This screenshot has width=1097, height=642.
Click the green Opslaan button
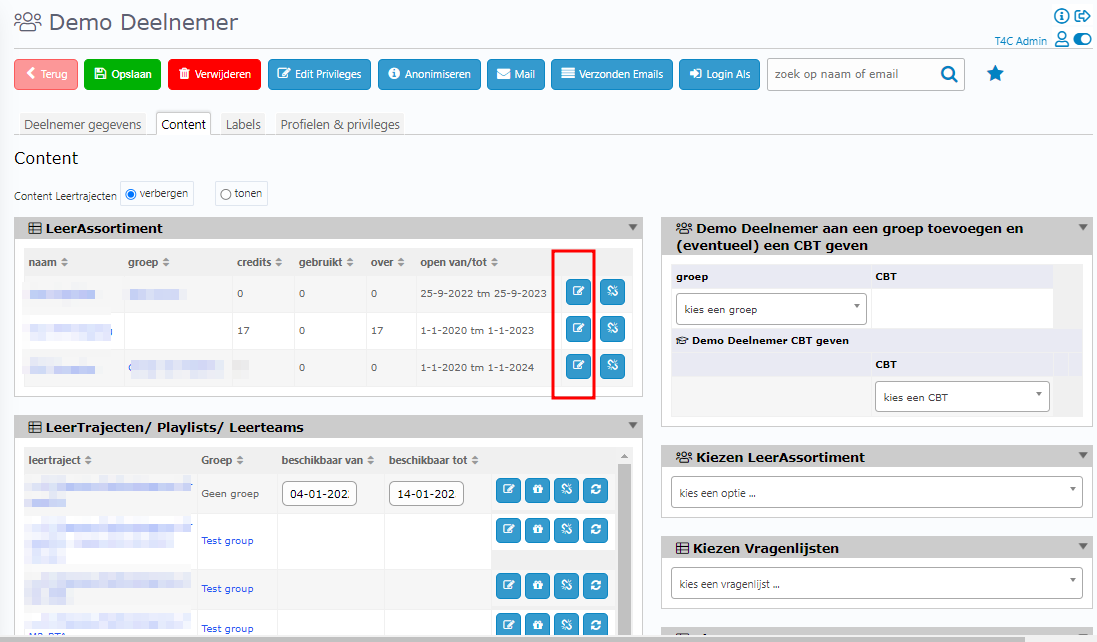122,74
